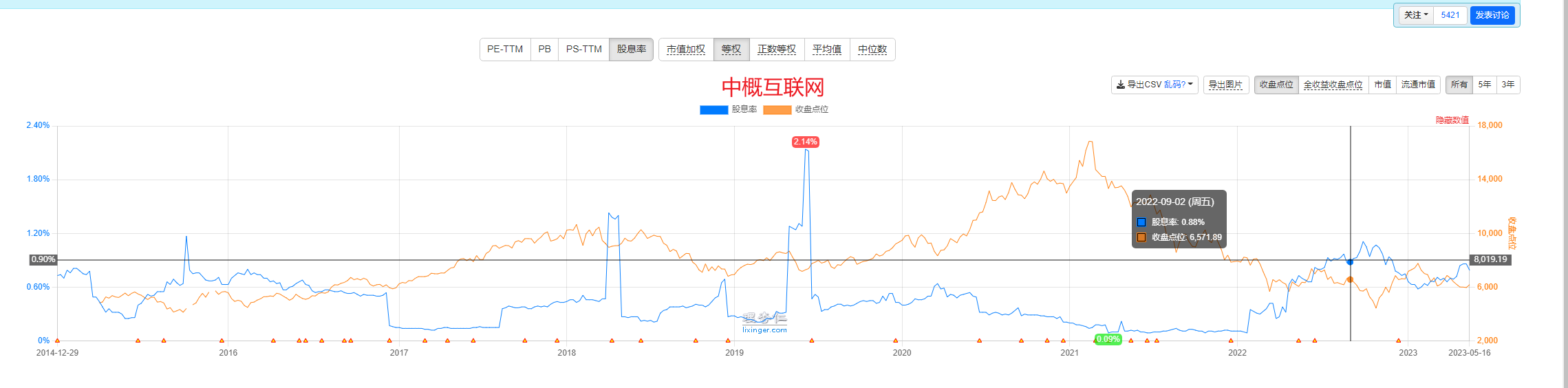The image size is (1568, 388).
Task: Click the blue square in the tooltip
Action: click(1141, 222)
